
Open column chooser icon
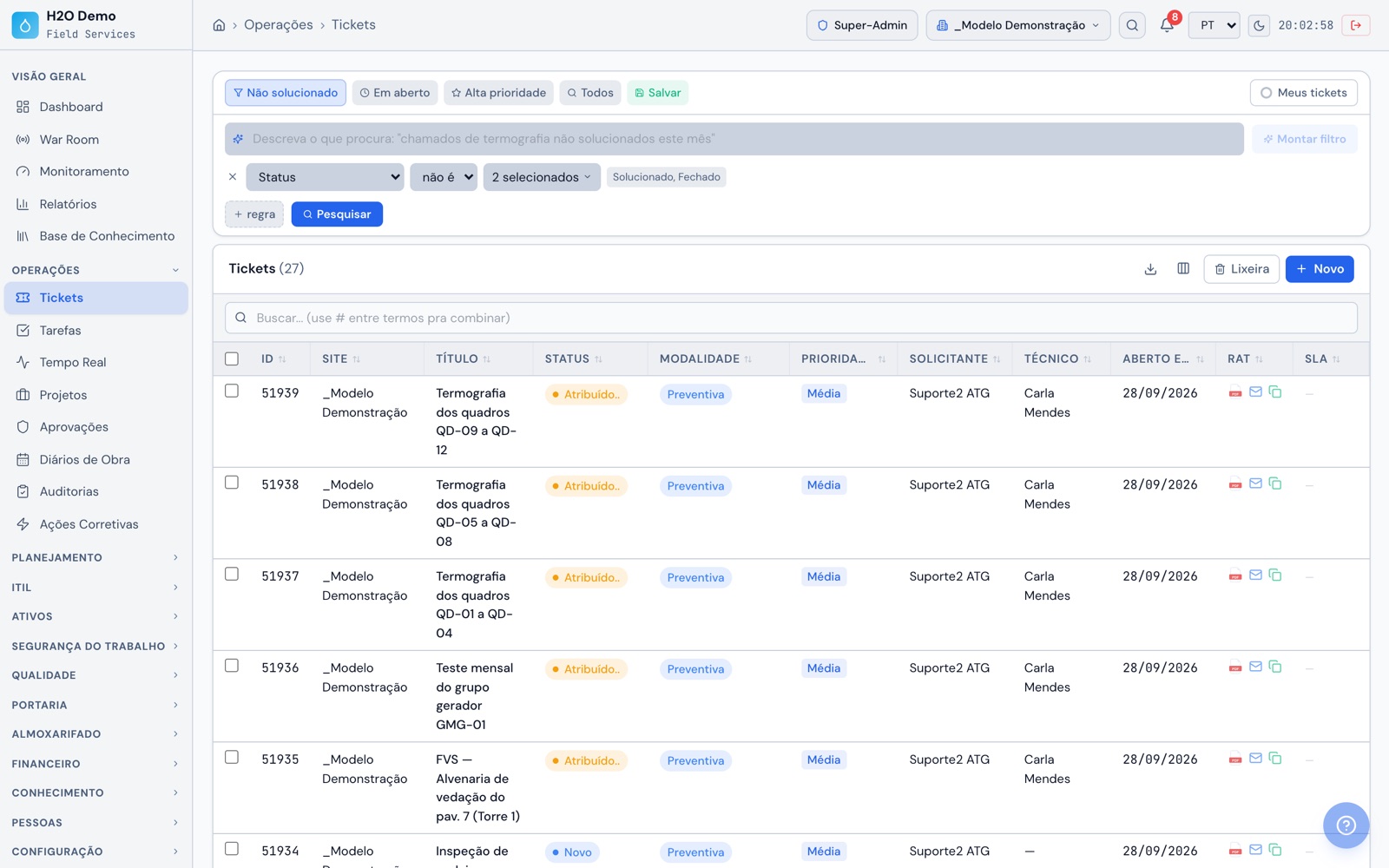tap(1183, 269)
